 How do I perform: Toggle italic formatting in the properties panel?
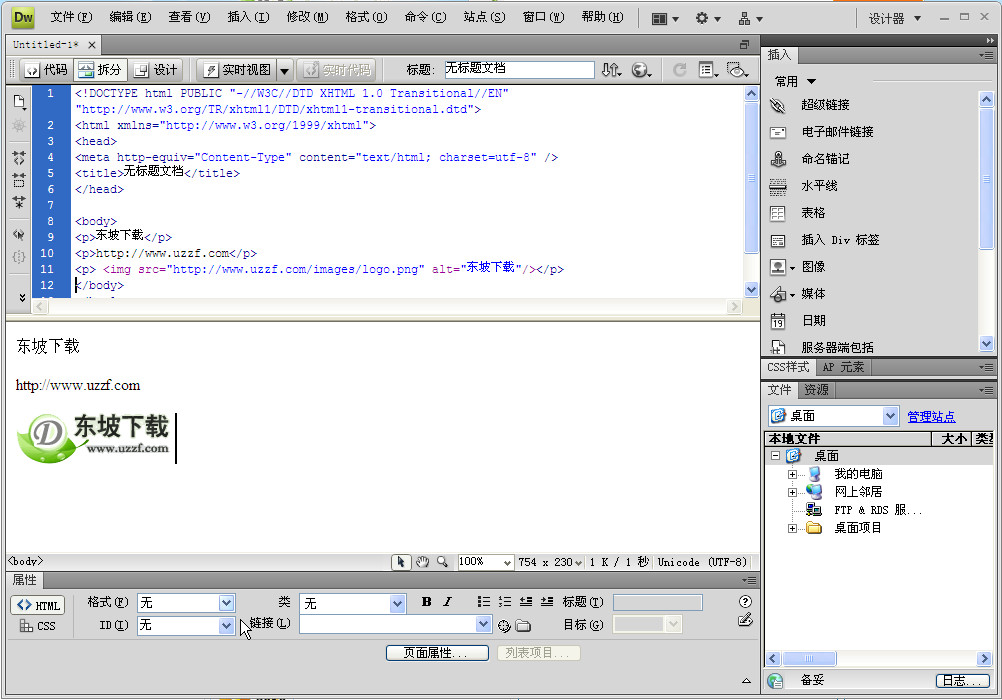(448, 601)
